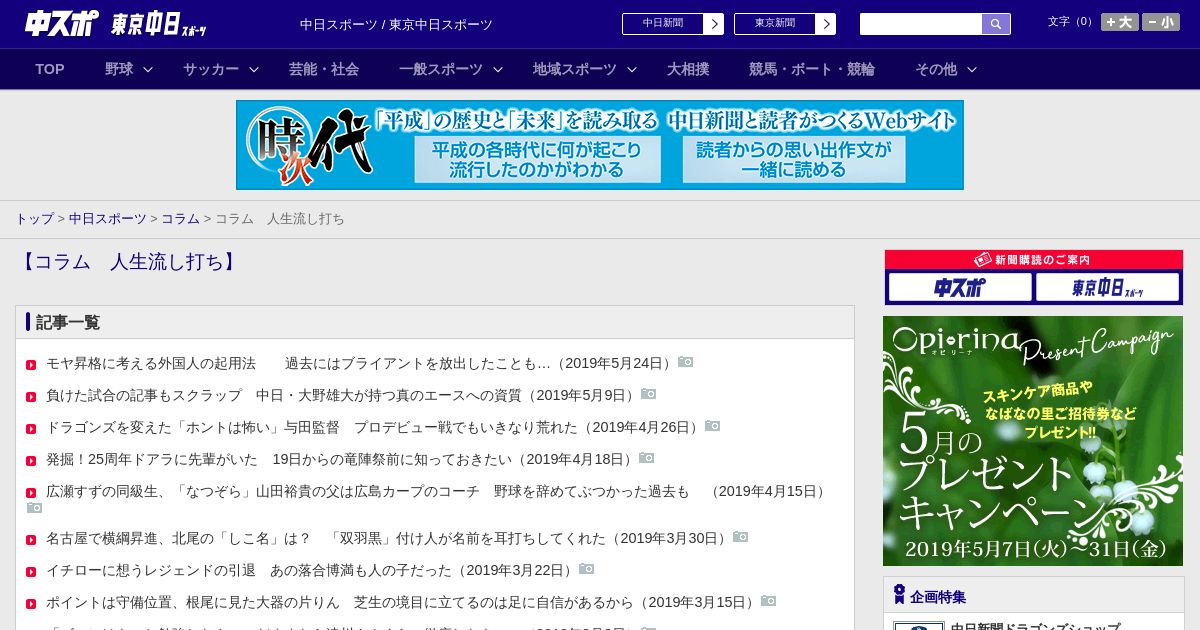
Task: Select 大相撲 in navigation bar
Action: [688, 69]
